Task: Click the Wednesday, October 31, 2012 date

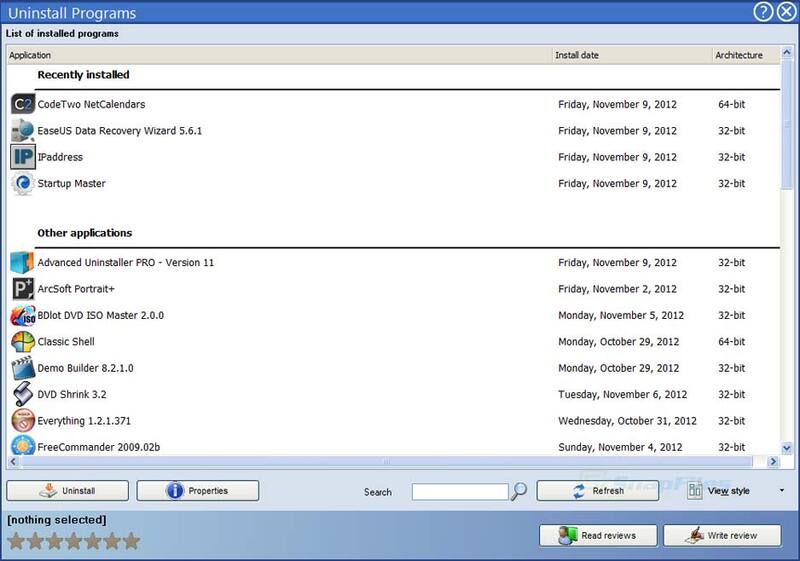Action: click(x=627, y=421)
